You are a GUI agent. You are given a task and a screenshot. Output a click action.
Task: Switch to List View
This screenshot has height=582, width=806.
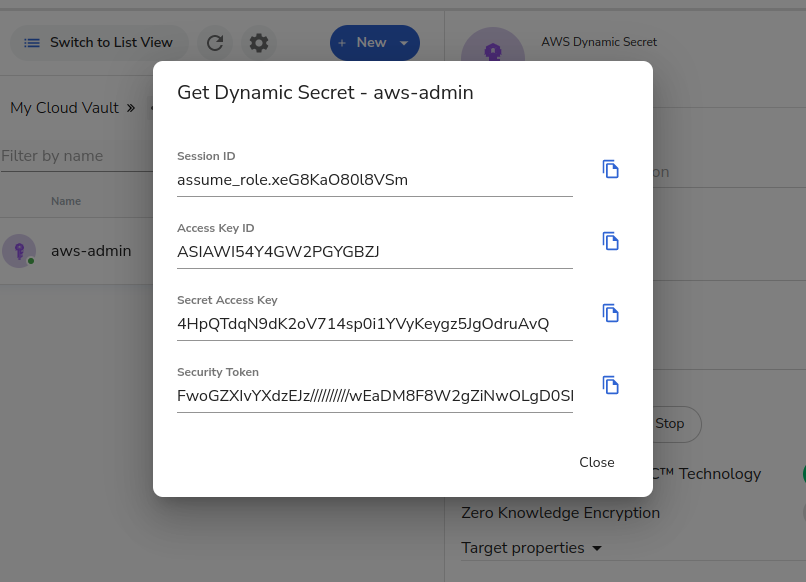99,43
